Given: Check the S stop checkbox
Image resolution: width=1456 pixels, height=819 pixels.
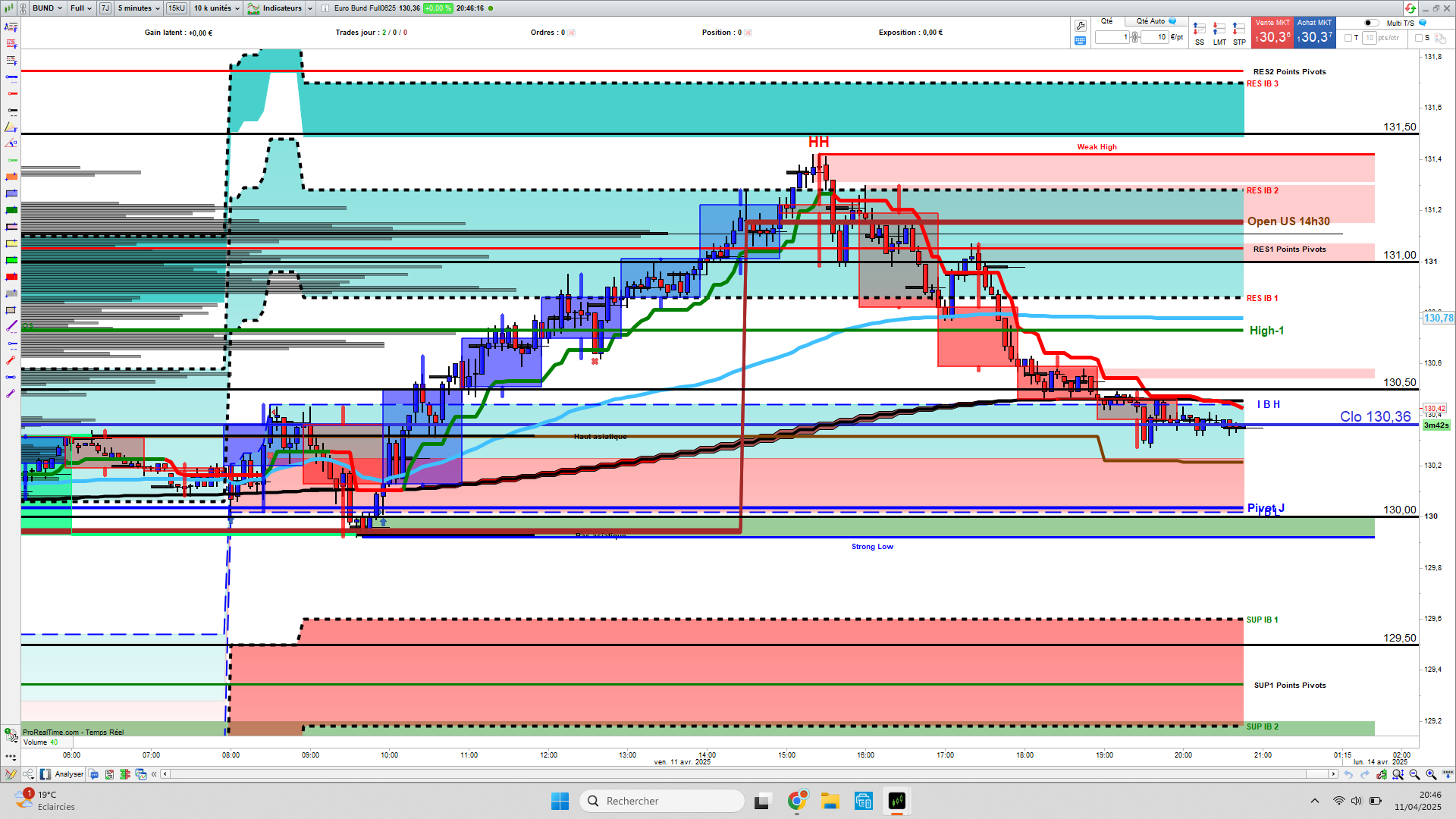Looking at the screenshot, I should 1419,38.
